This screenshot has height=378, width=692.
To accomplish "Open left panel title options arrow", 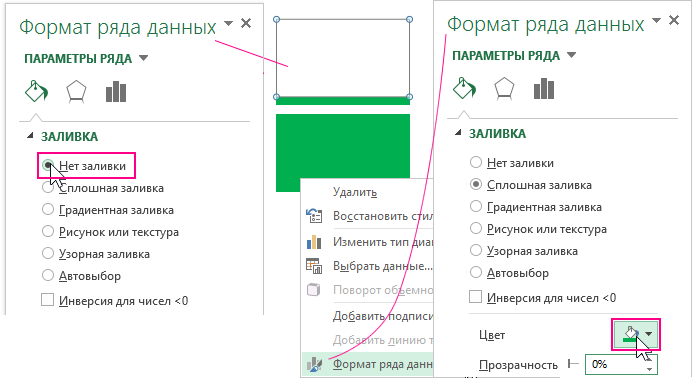I will click(x=228, y=23).
